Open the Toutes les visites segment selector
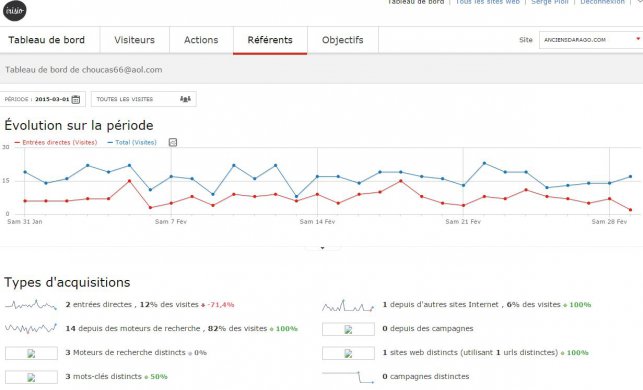643x390 pixels. tap(144, 99)
